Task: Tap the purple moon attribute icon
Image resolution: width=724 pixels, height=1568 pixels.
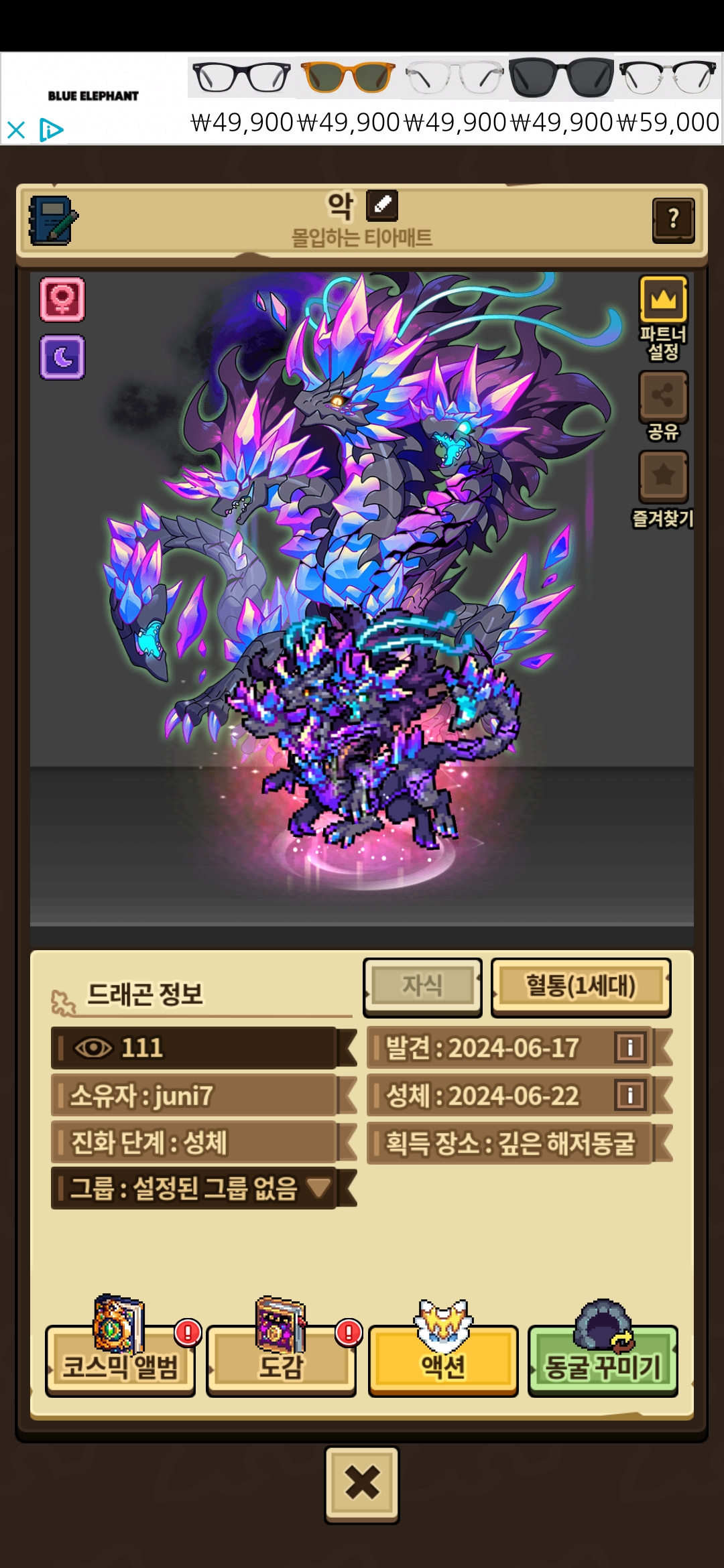Action: (x=62, y=357)
